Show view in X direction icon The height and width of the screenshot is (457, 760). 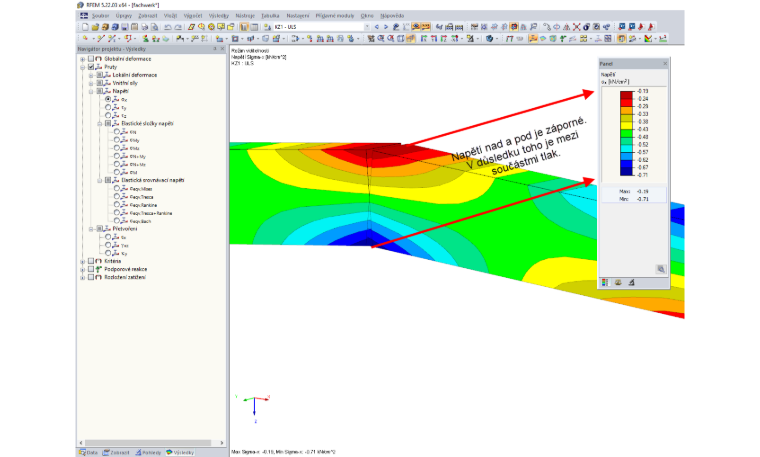pyautogui.click(x=423, y=38)
